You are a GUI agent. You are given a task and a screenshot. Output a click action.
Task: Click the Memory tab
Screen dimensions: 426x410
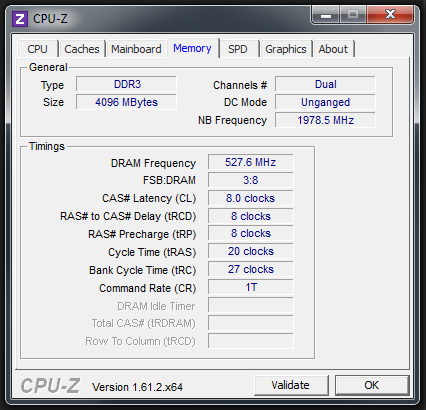pyautogui.click(x=192, y=48)
